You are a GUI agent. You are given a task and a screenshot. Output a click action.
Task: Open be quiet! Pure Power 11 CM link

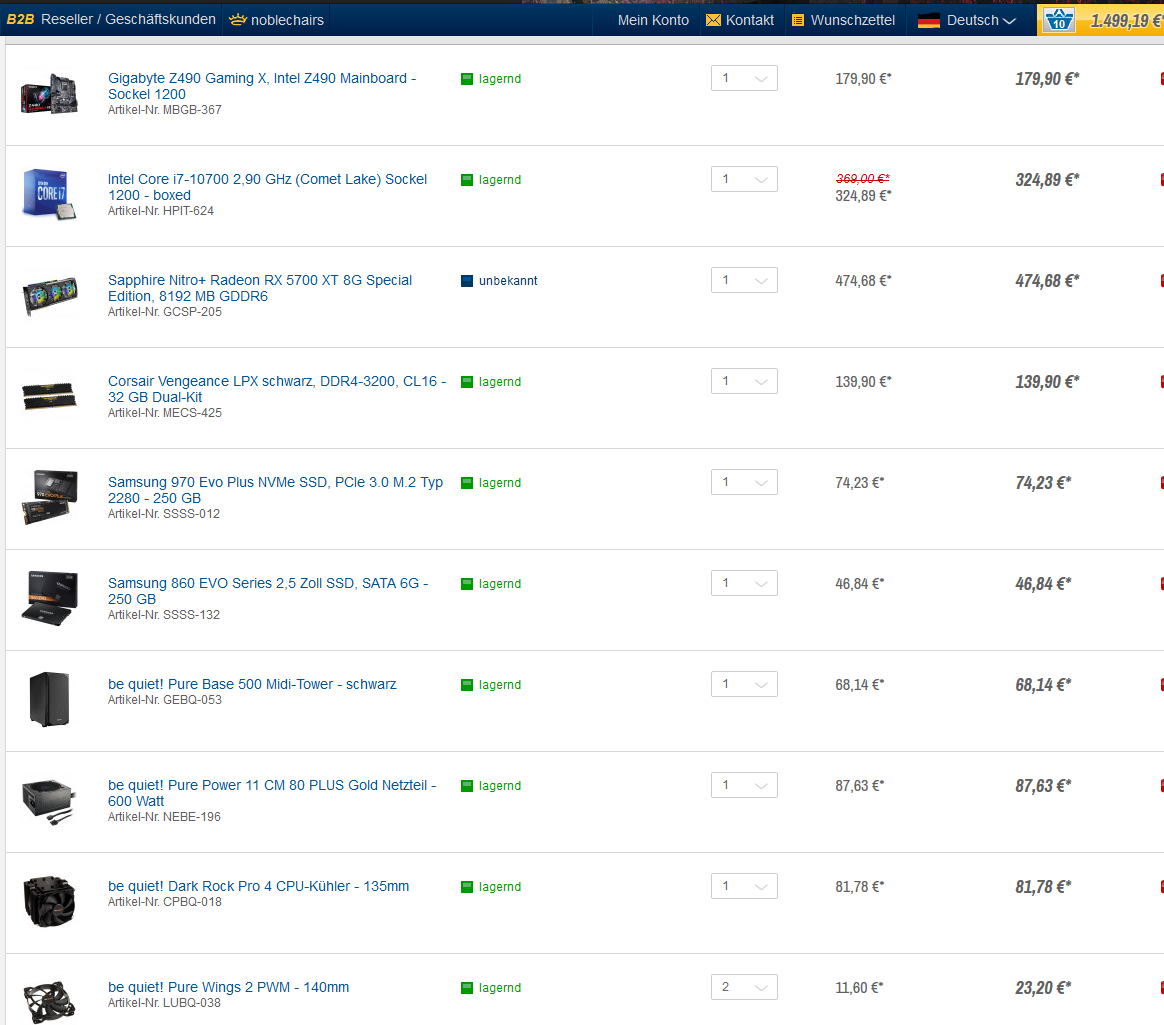[x=272, y=793]
